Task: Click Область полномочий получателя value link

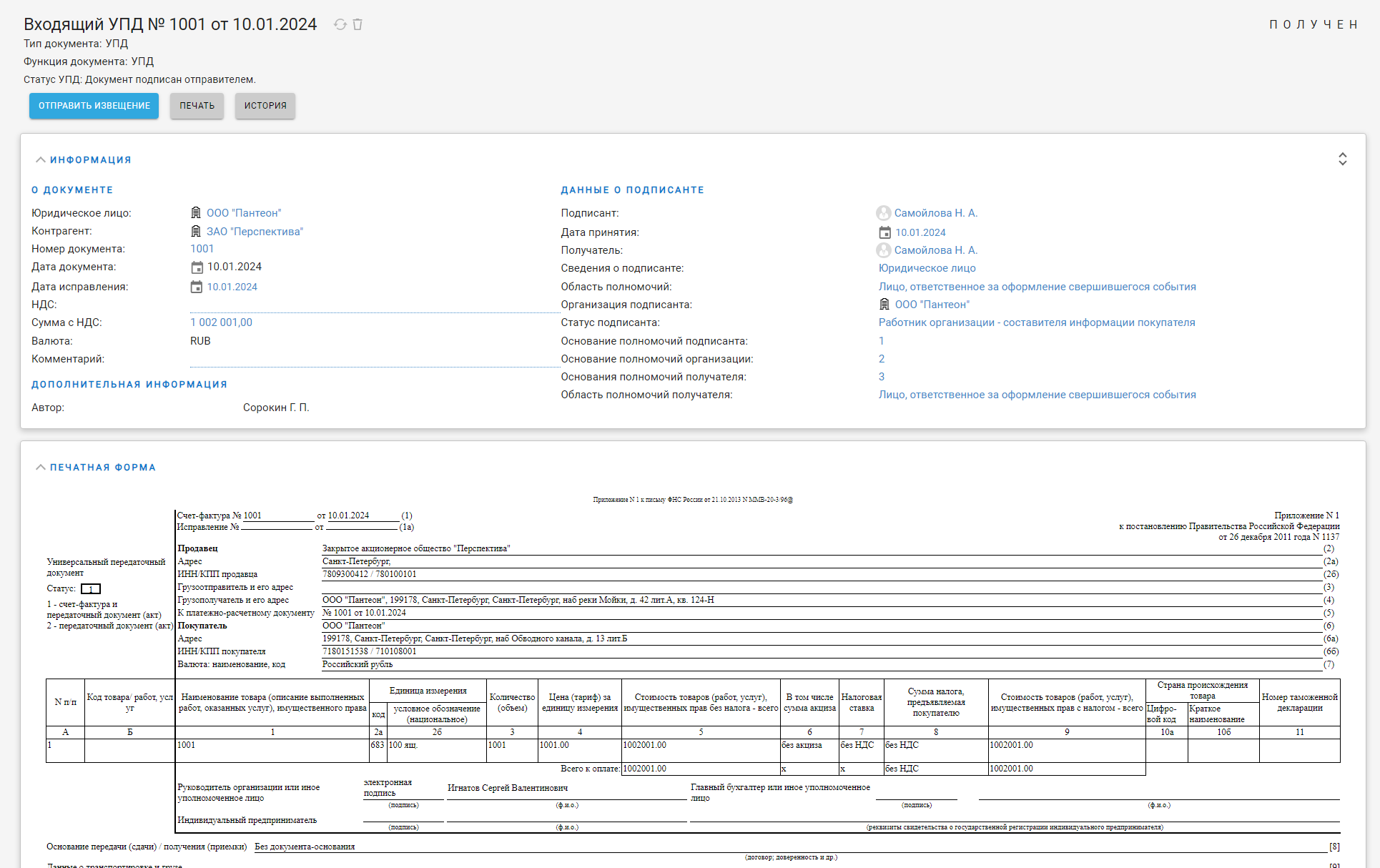Action: tap(1038, 395)
